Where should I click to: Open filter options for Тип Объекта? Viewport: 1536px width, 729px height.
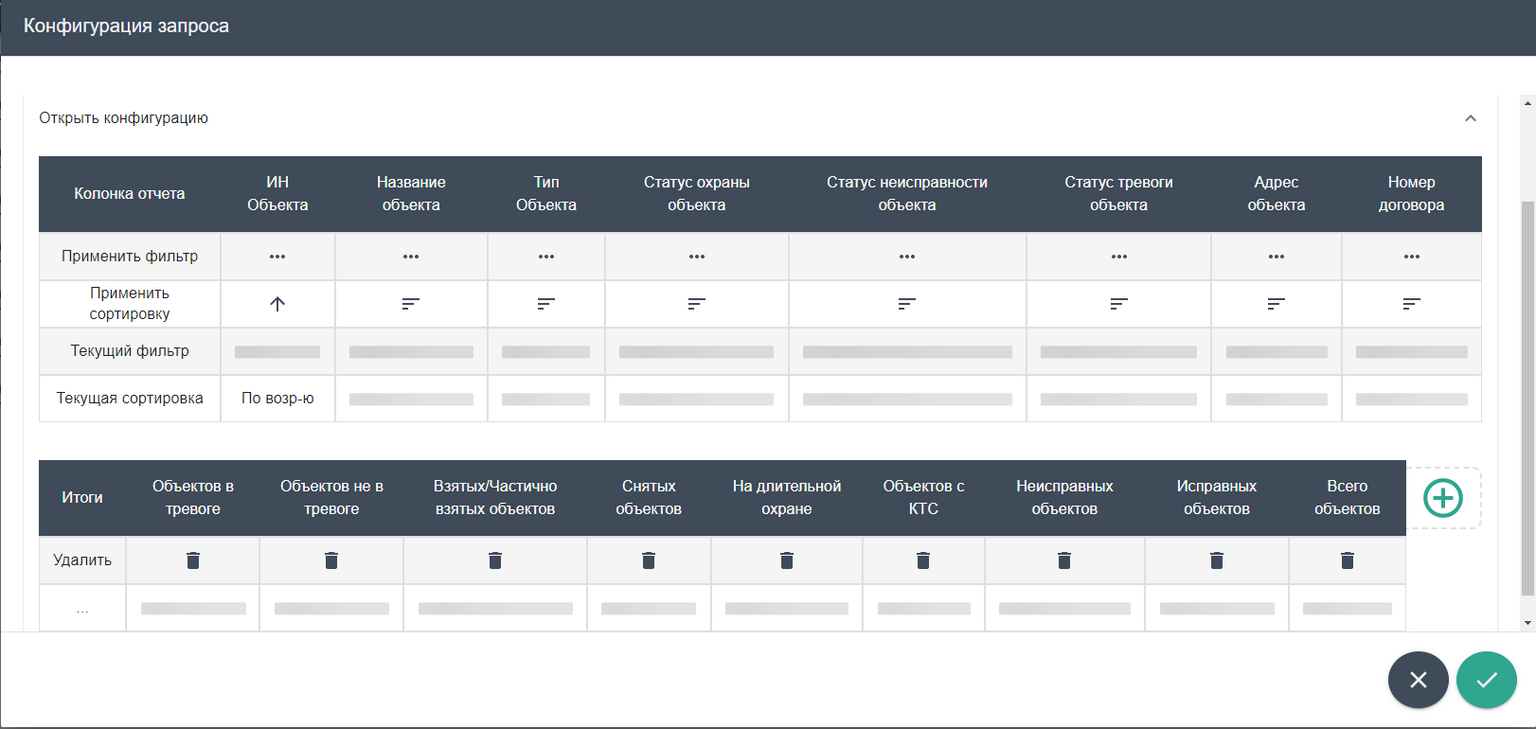546,257
